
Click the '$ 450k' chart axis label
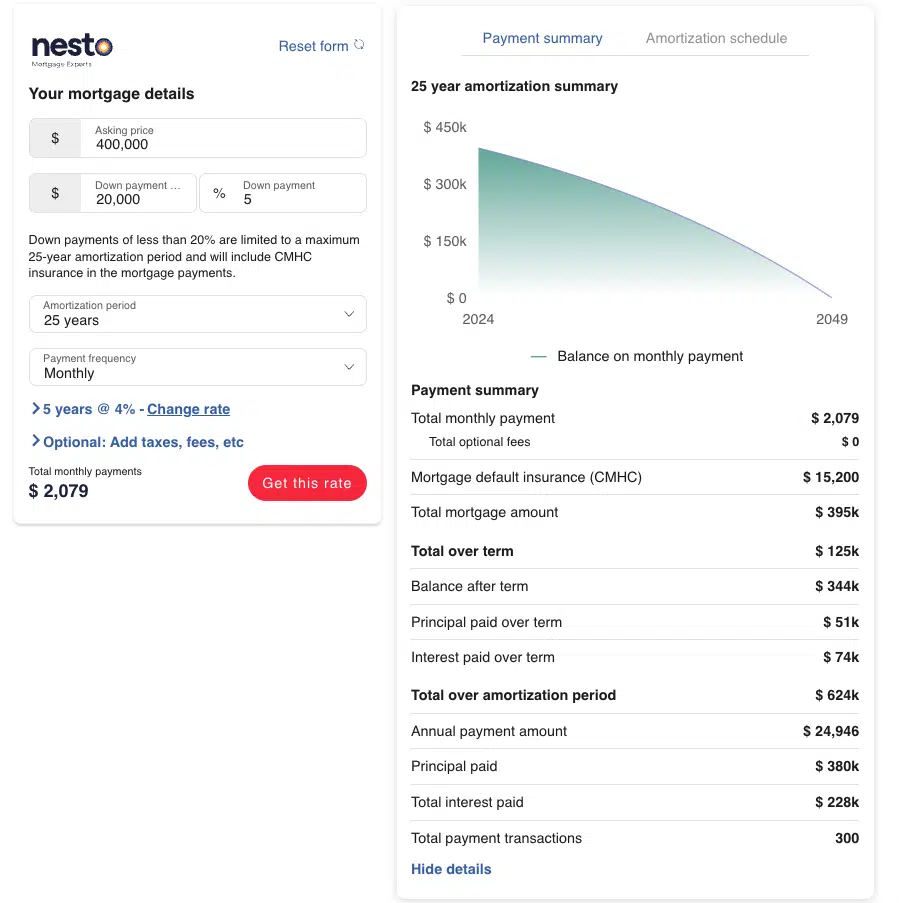point(445,127)
